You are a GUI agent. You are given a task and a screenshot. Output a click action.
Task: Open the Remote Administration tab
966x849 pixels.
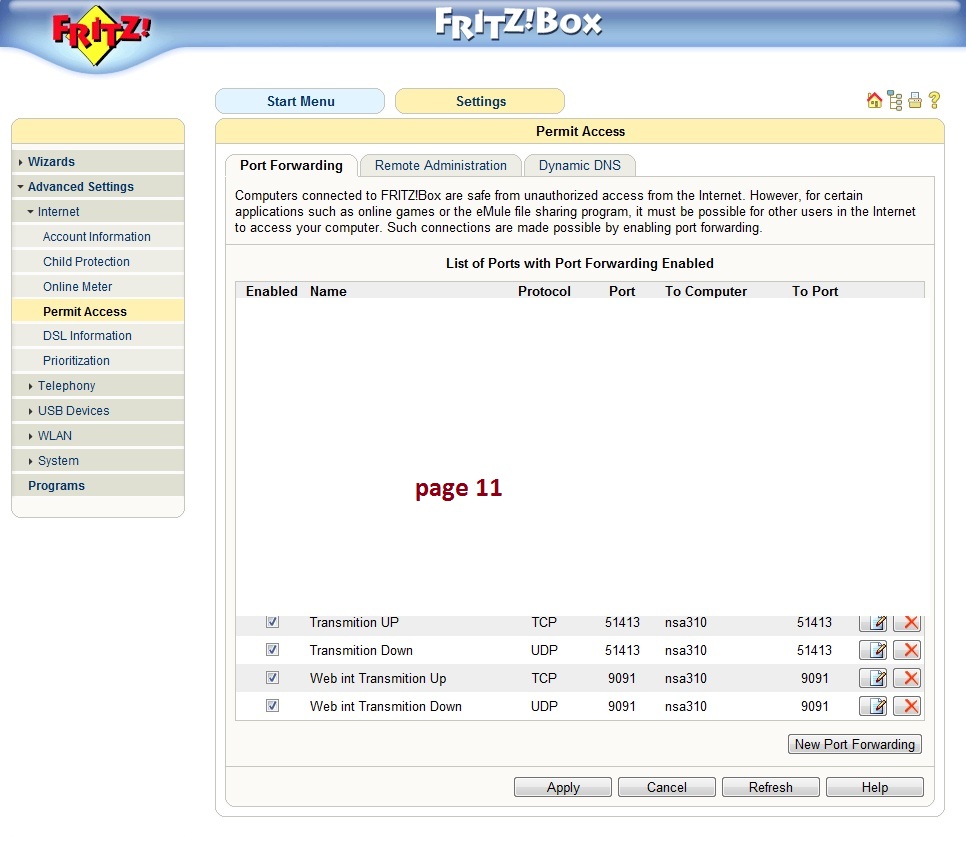(440, 165)
